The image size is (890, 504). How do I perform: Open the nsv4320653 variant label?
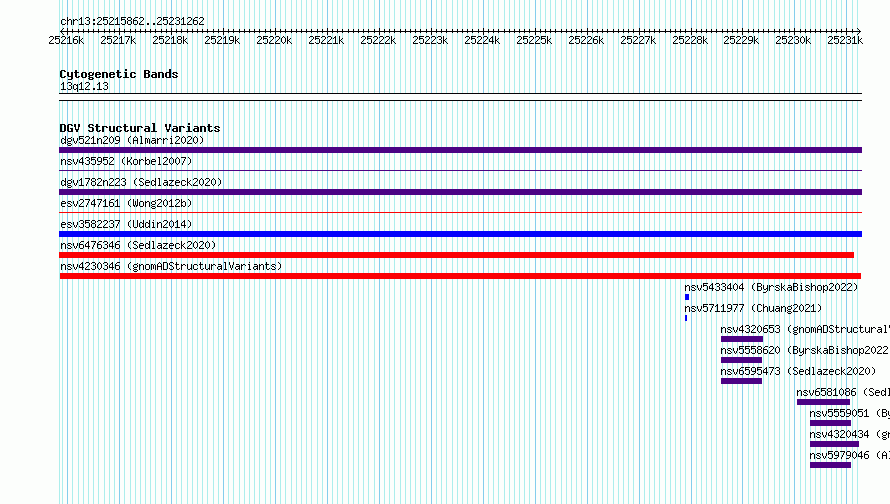805,329
